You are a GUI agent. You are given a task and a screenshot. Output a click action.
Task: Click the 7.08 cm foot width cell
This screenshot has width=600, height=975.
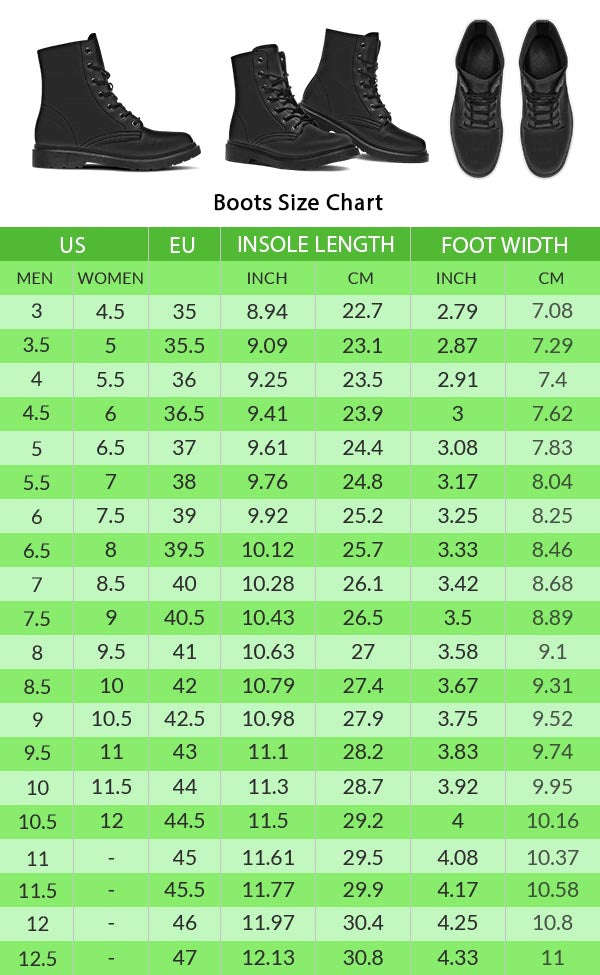point(552,311)
